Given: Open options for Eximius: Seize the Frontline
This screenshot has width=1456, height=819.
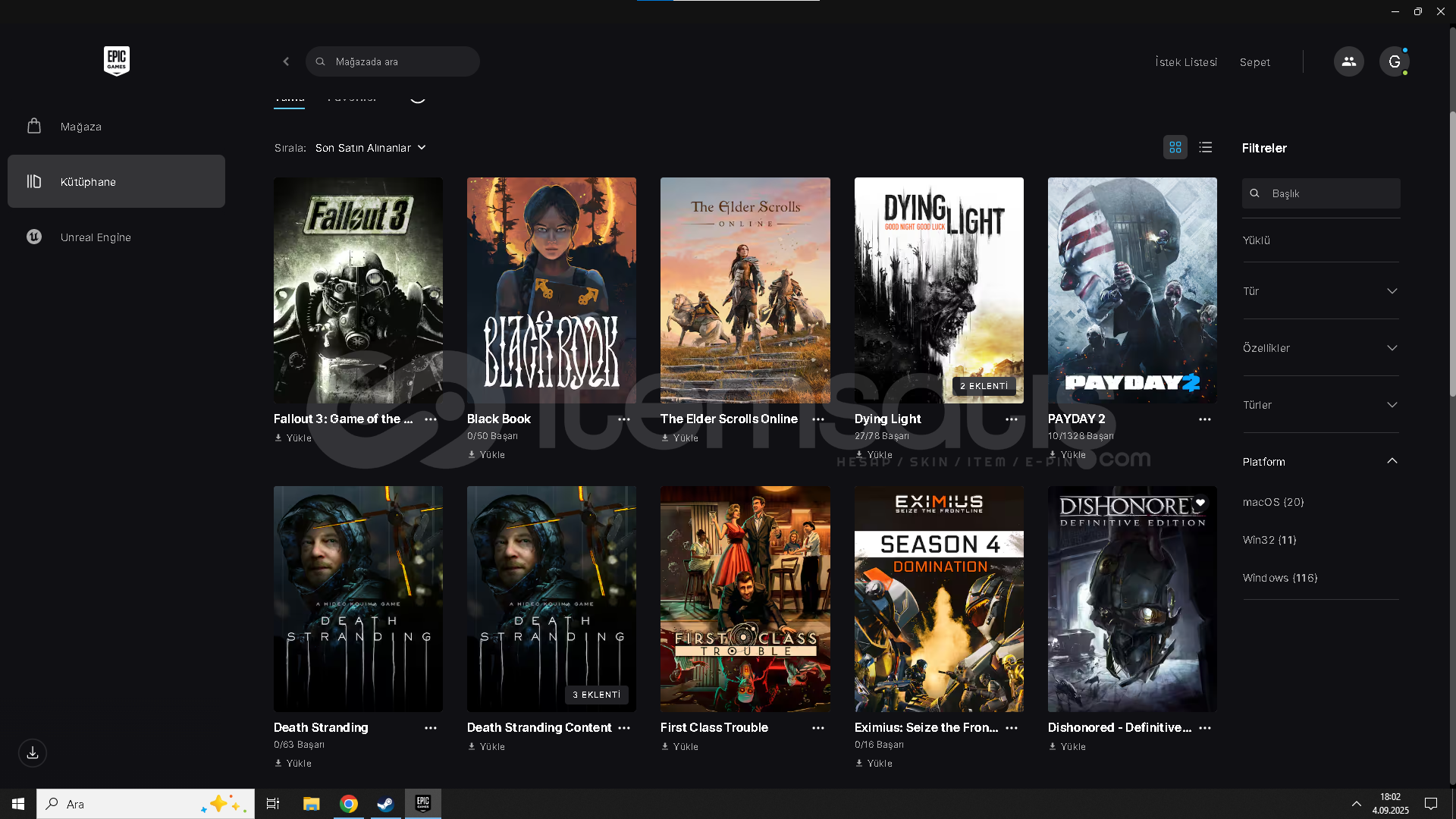Looking at the screenshot, I should 1012,728.
